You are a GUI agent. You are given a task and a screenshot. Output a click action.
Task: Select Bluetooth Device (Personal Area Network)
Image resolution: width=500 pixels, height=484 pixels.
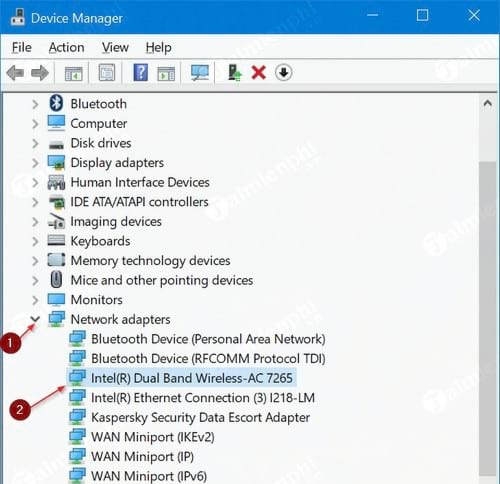[x=208, y=339]
